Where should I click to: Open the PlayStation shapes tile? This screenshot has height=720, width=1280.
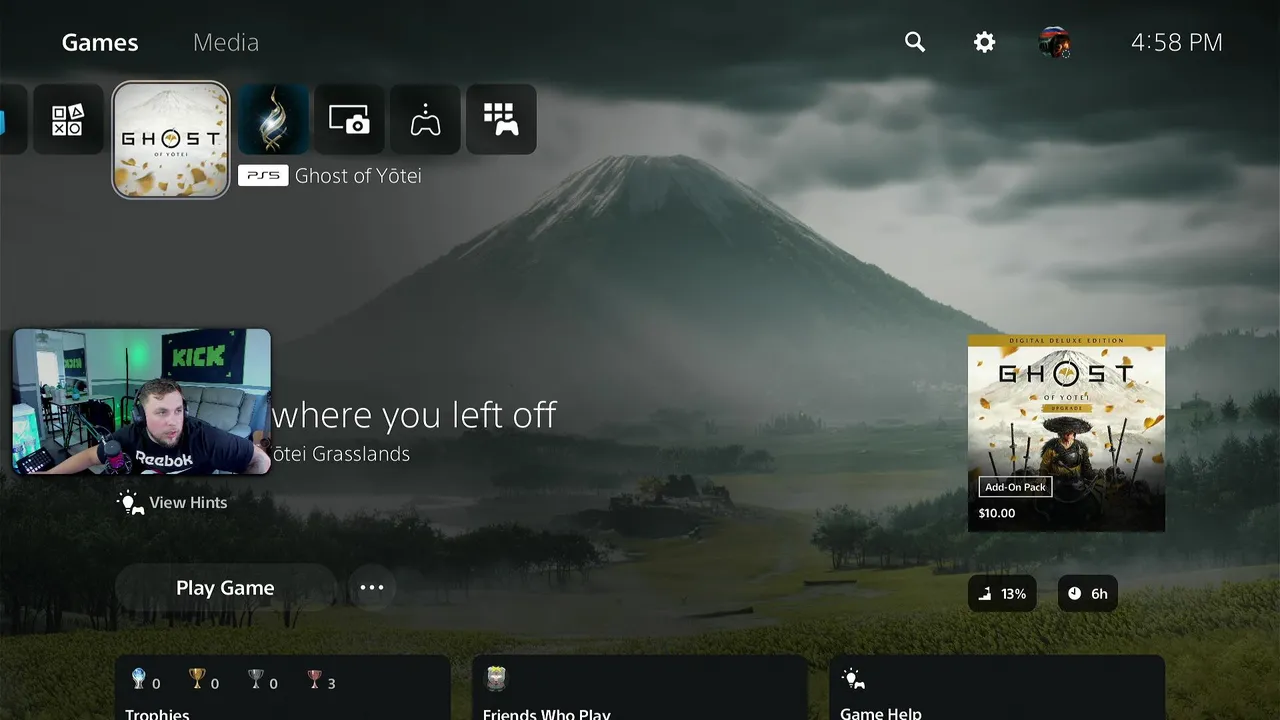point(68,120)
